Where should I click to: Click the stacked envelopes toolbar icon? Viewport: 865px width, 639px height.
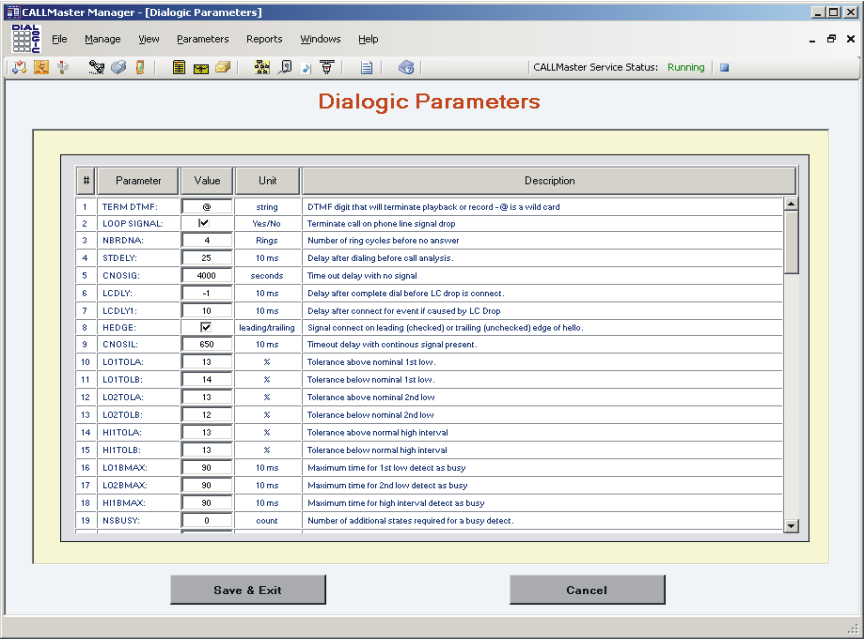point(223,67)
